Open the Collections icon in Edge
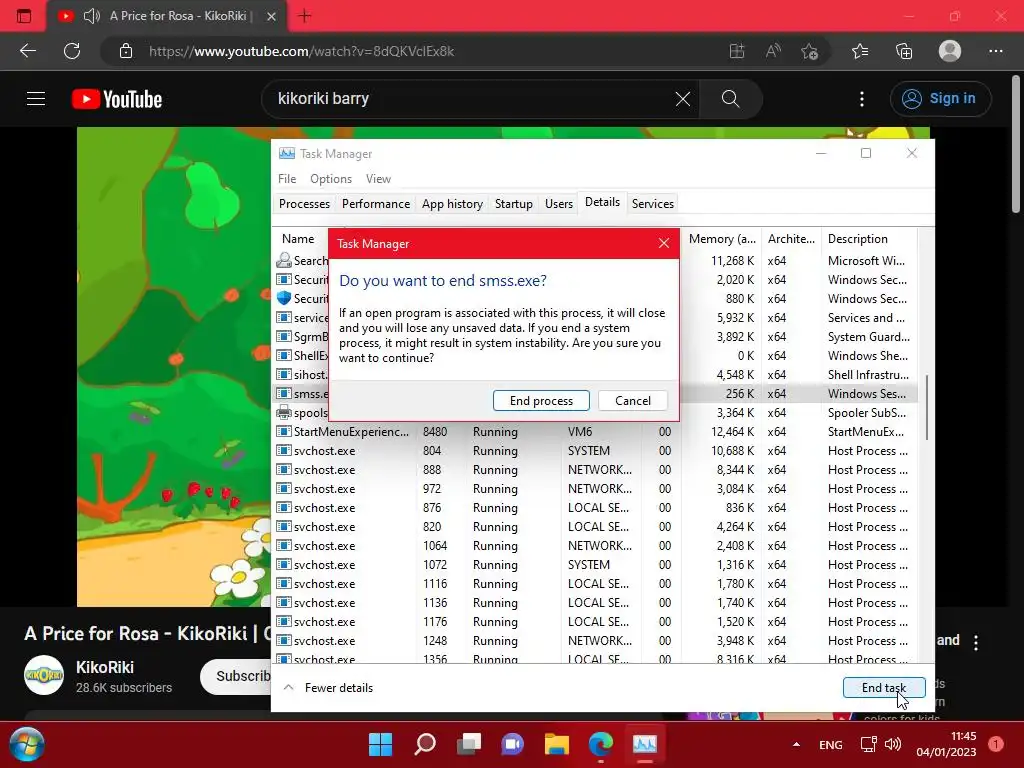1024x768 pixels. click(x=904, y=51)
